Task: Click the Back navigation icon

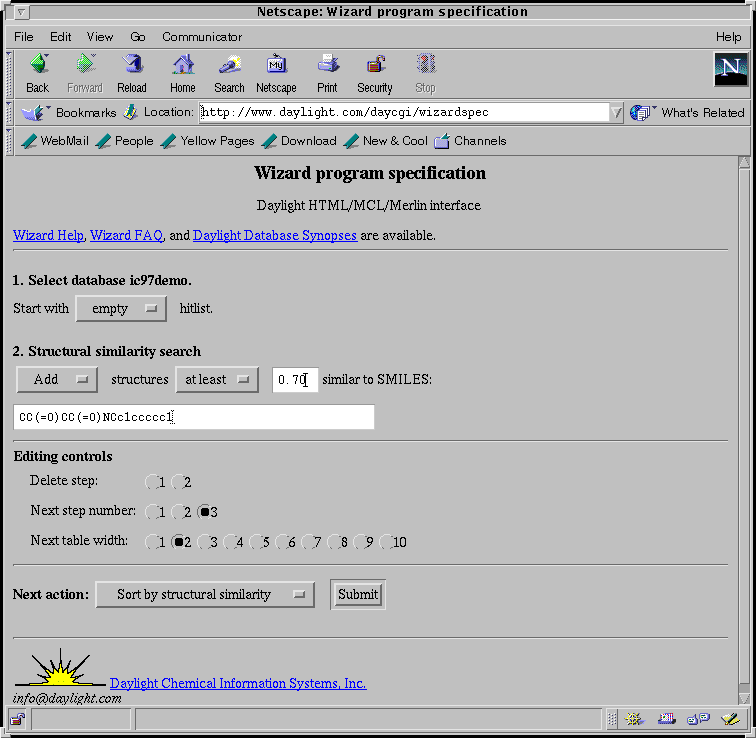Action: (x=38, y=66)
